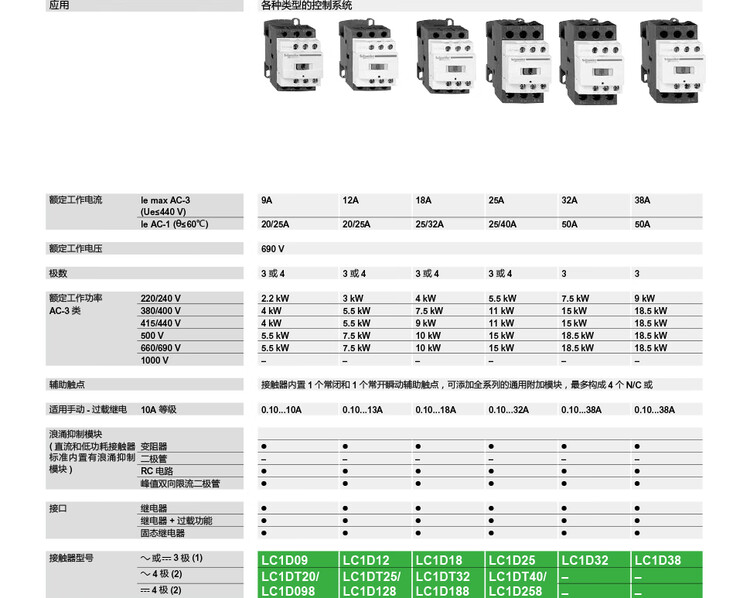This screenshot has height=598, width=750.
Task: Click the 0.10...10A overload relay range
Action: click(281, 410)
